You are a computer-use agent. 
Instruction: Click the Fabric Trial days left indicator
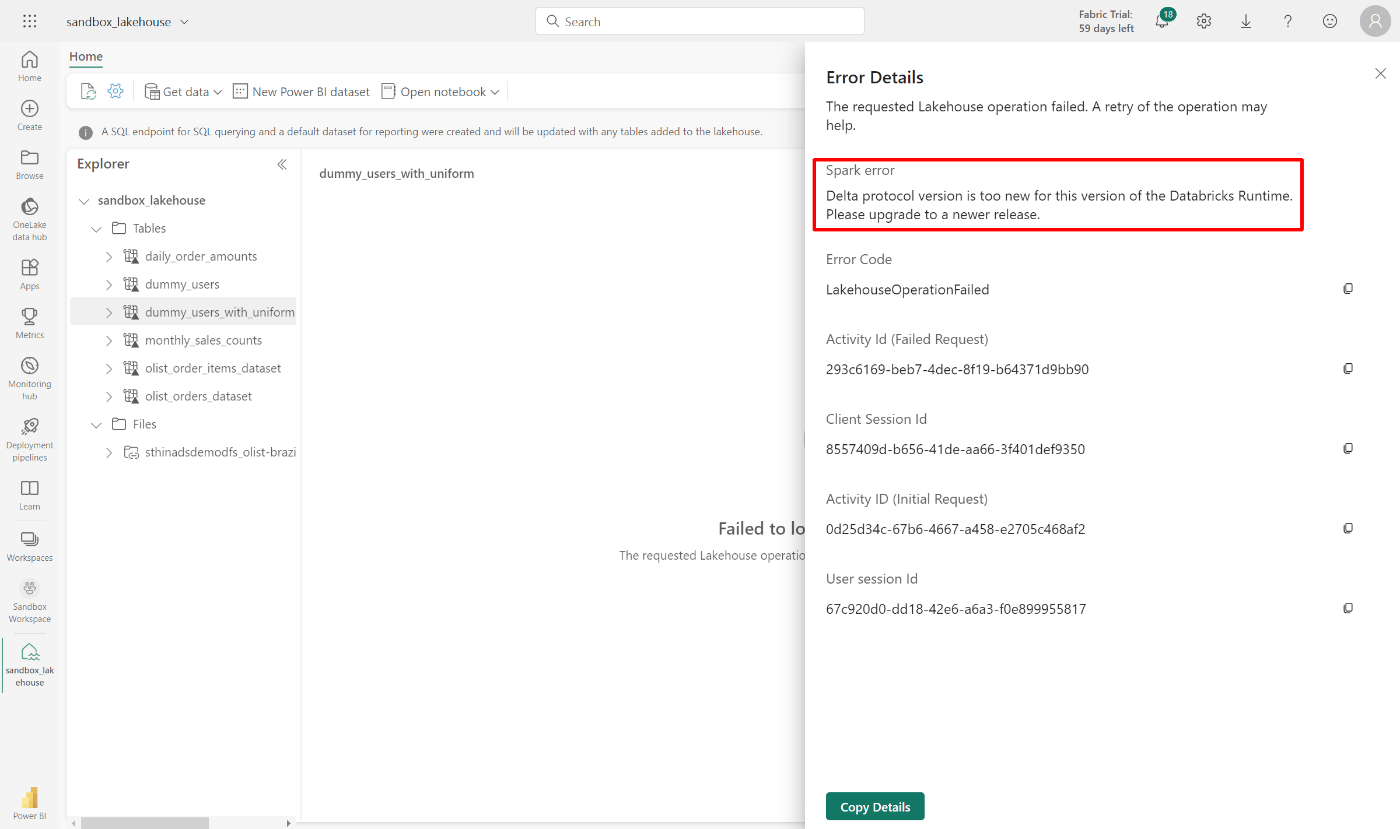(x=1106, y=21)
